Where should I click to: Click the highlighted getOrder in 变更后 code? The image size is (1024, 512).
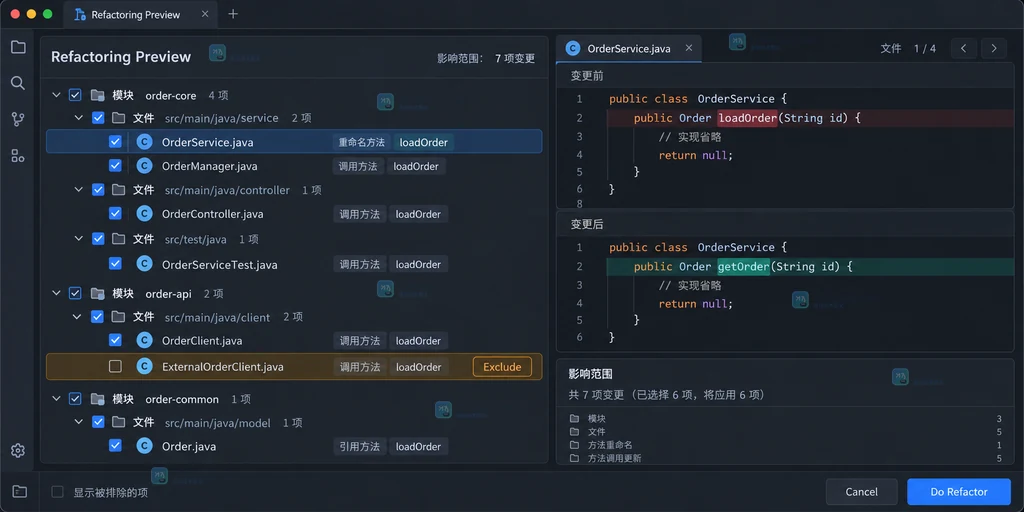tap(744, 266)
